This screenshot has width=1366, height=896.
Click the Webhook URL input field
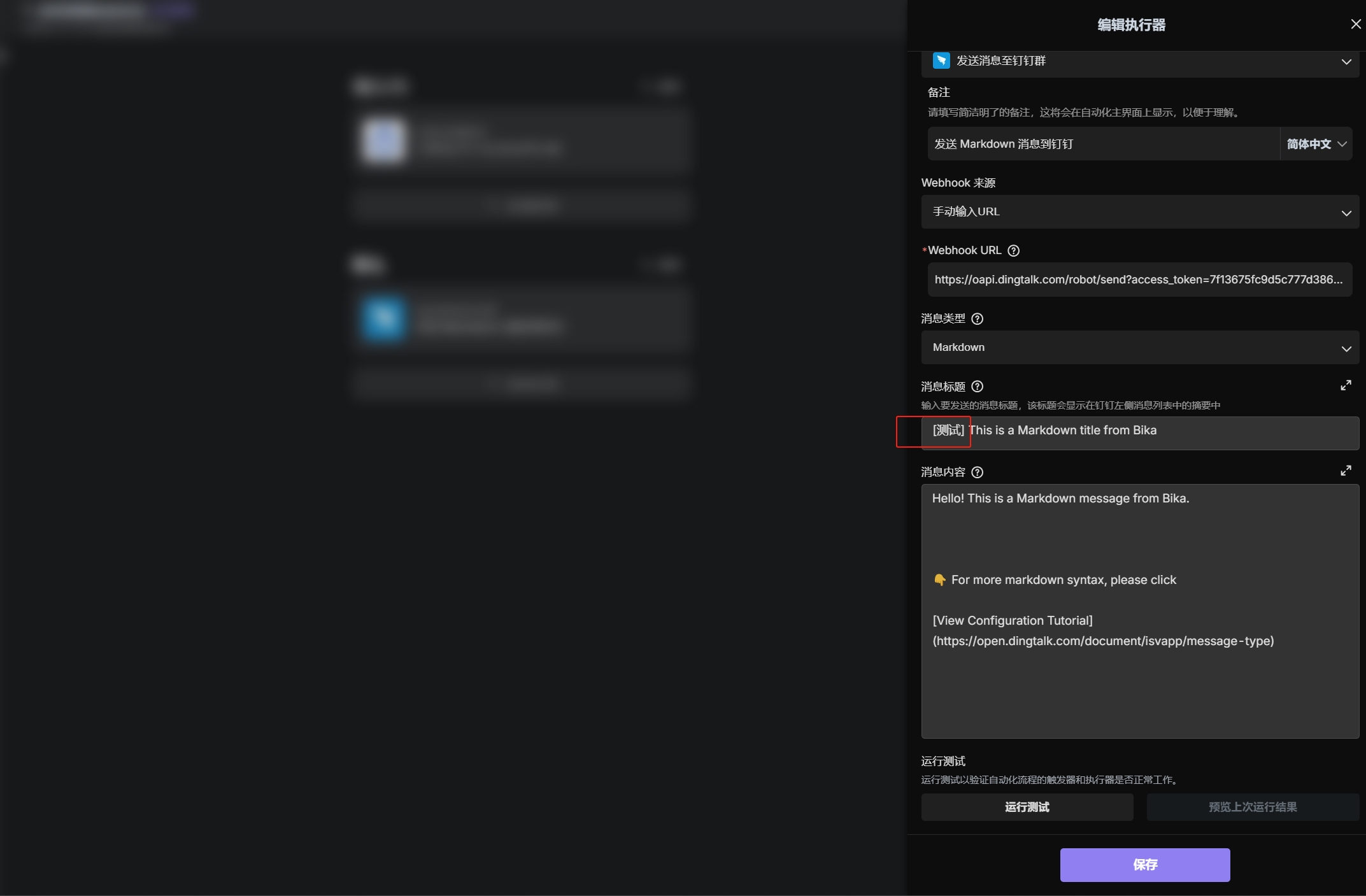click(1140, 280)
